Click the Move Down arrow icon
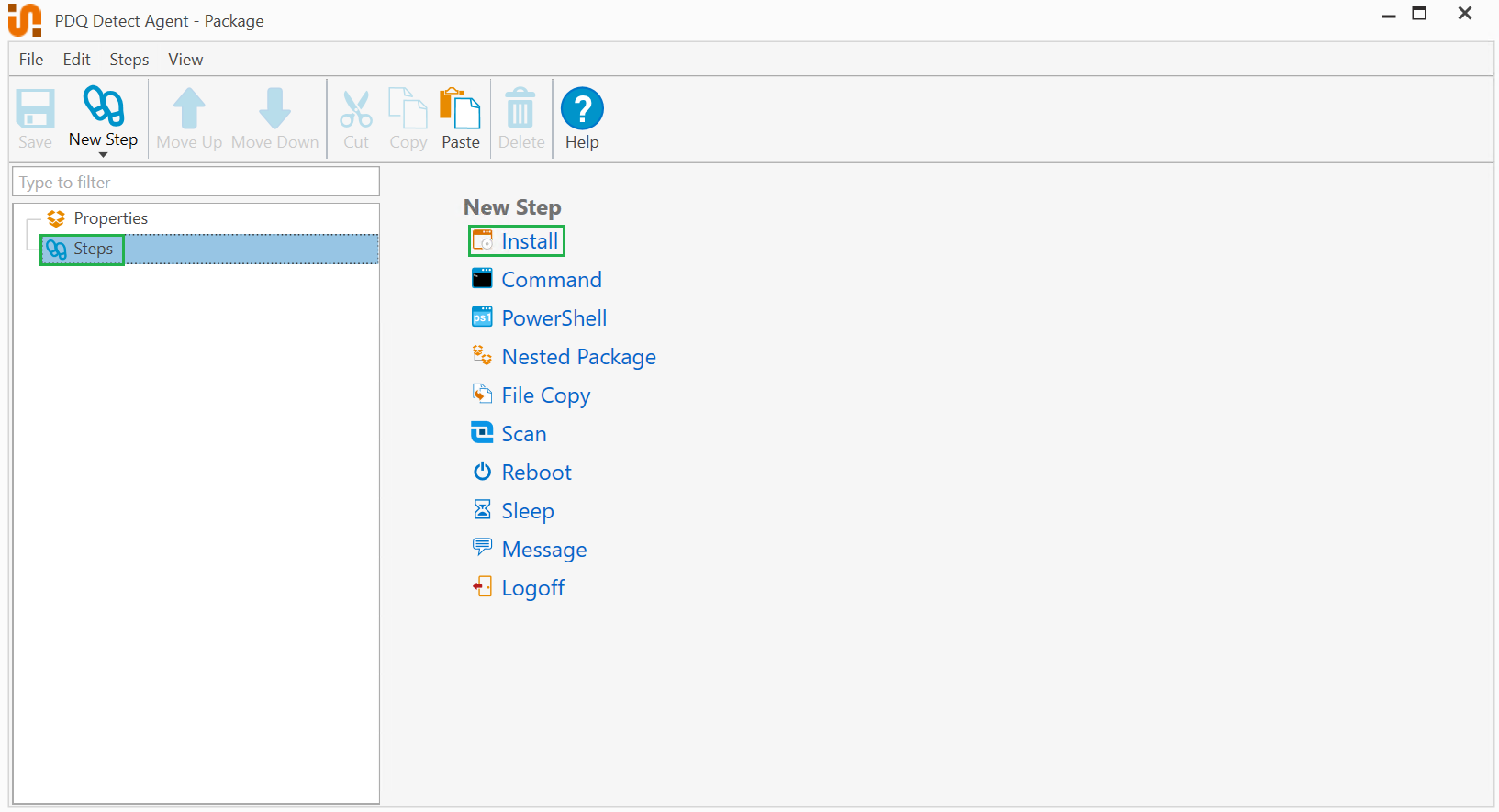Image resolution: width=1499 pixels, height=812 pixels. [274, 109]
